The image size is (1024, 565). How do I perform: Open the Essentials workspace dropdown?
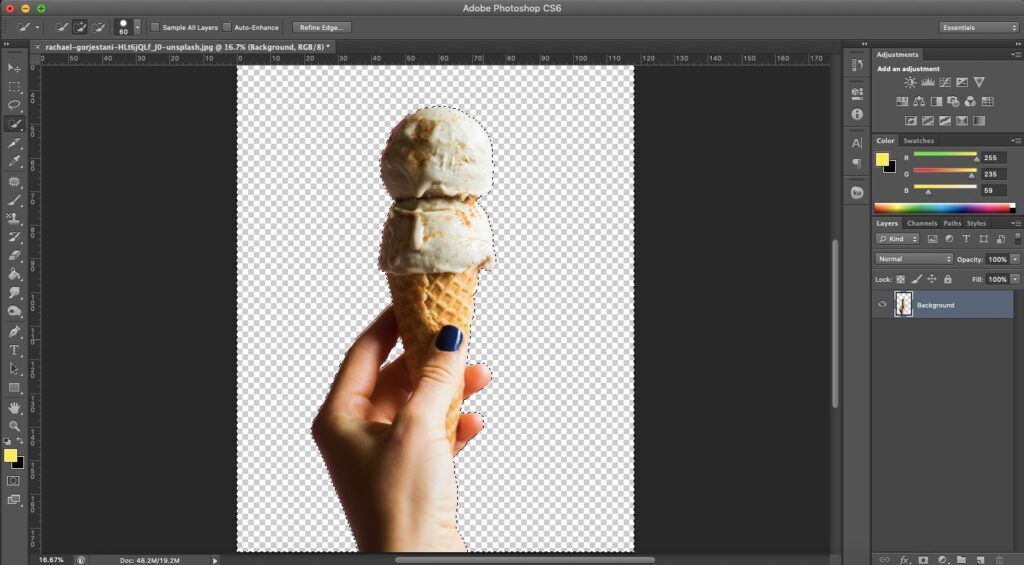pyautogui.click(x=978, y=27)
